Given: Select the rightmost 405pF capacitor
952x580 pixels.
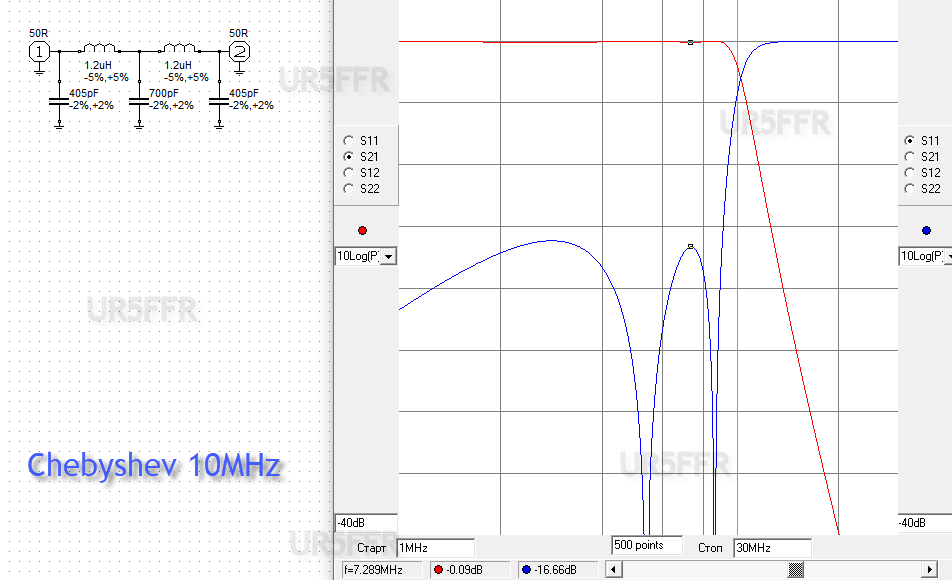Looking at the screenshot, I should click(219, 102).
